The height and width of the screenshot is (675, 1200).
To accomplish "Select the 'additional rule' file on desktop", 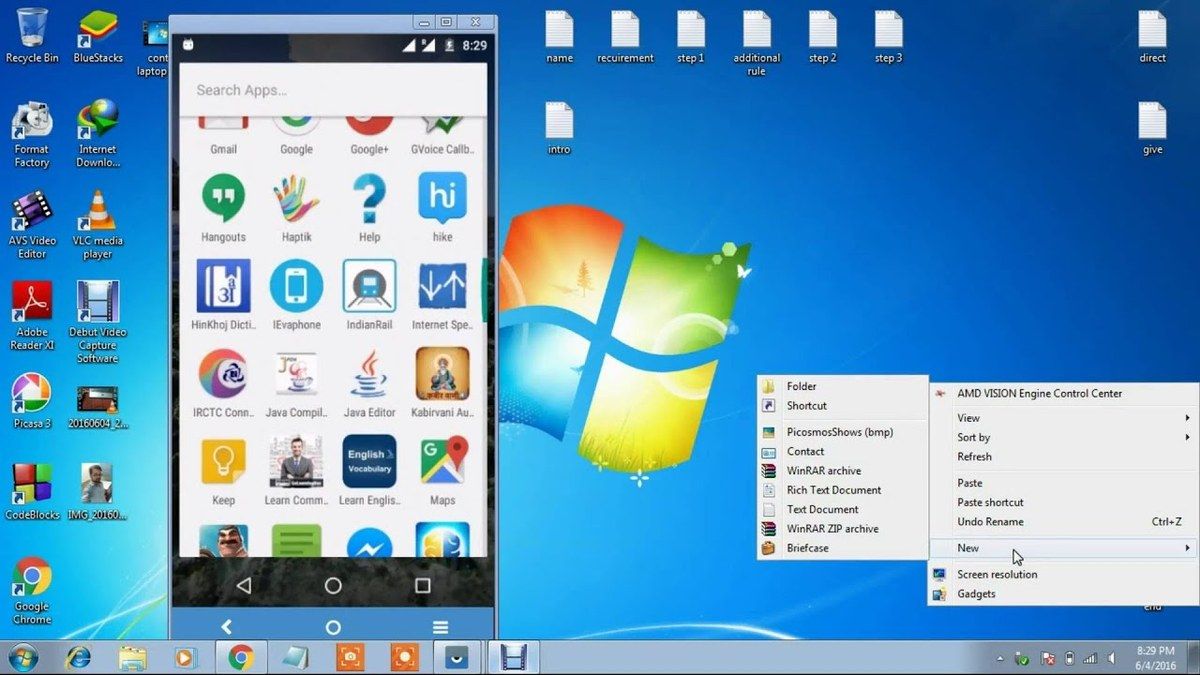I will click(x=757, y=44).
